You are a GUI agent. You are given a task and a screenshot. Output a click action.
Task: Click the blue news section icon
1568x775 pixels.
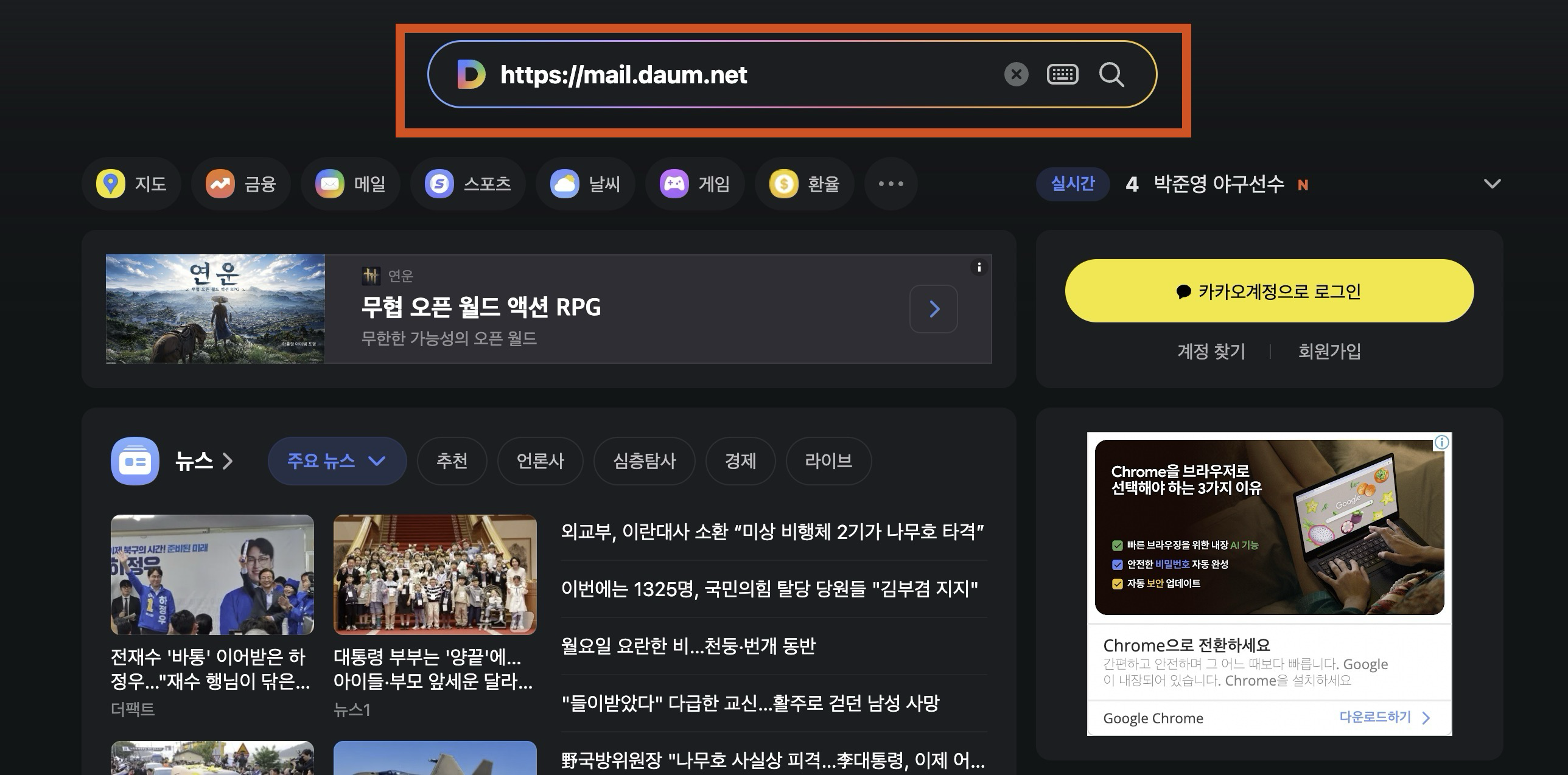[x=135, y=461]
